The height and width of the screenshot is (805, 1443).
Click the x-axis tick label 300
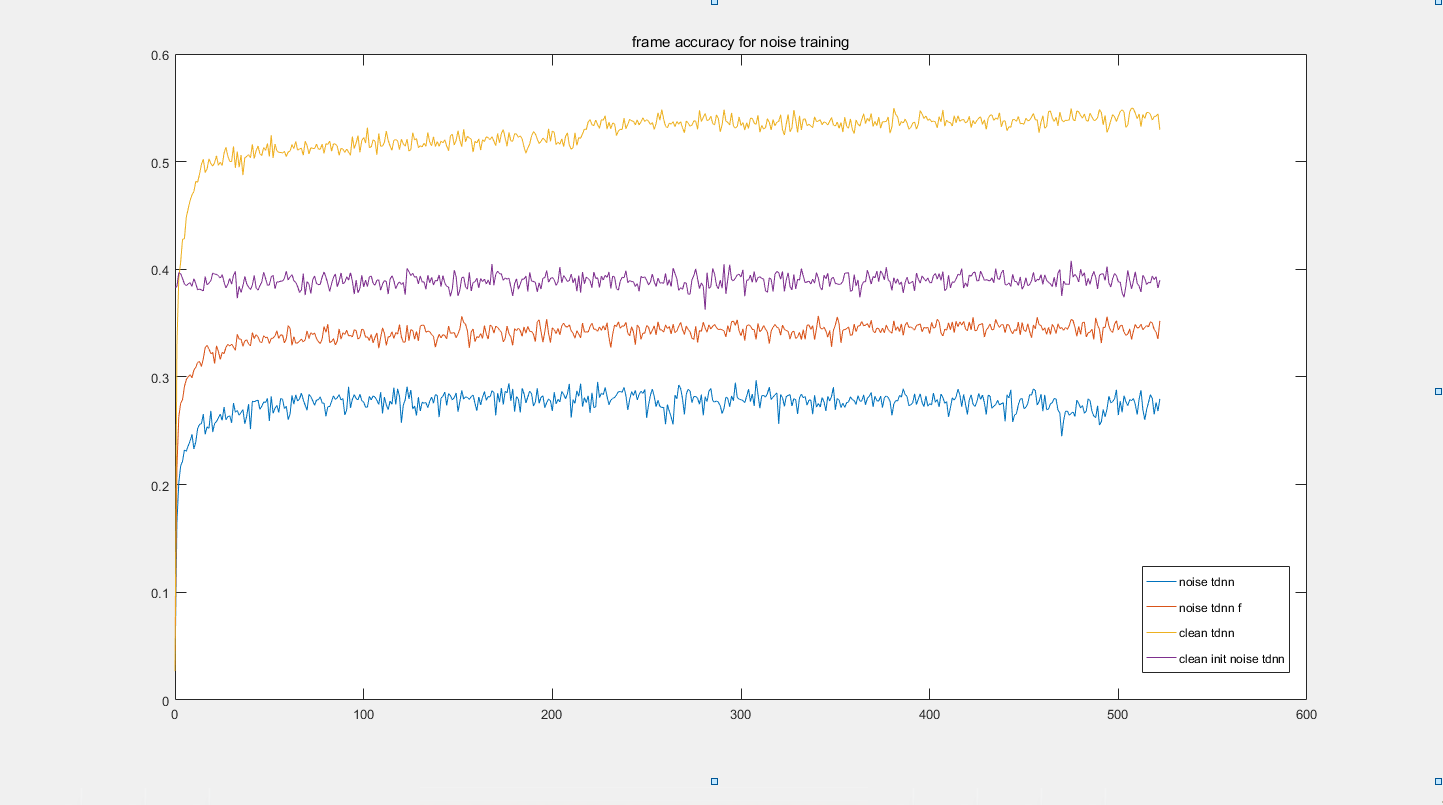pos(740,715)
